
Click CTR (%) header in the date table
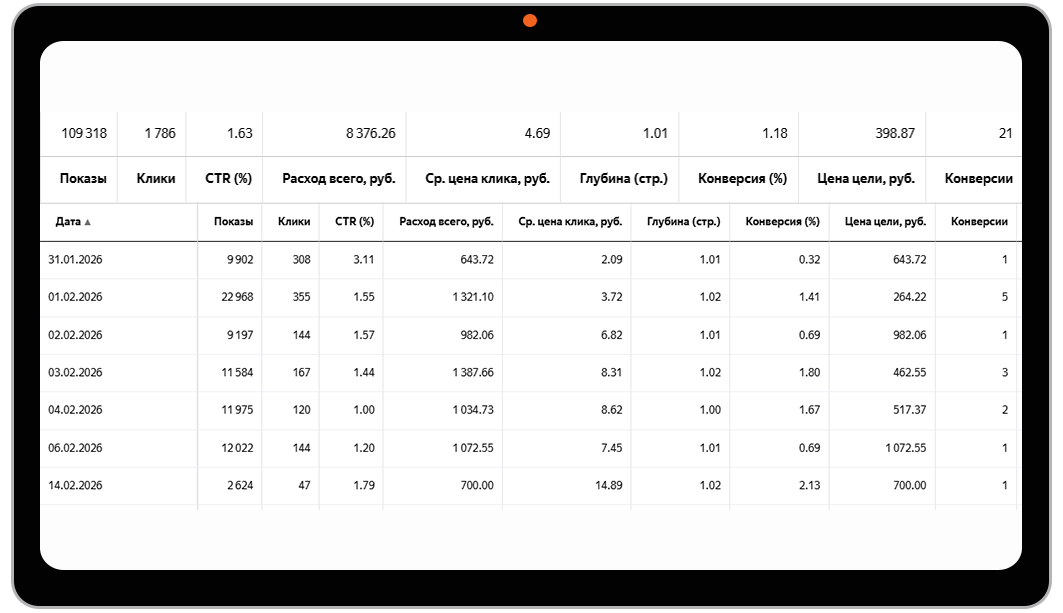[x=354, y=222]
